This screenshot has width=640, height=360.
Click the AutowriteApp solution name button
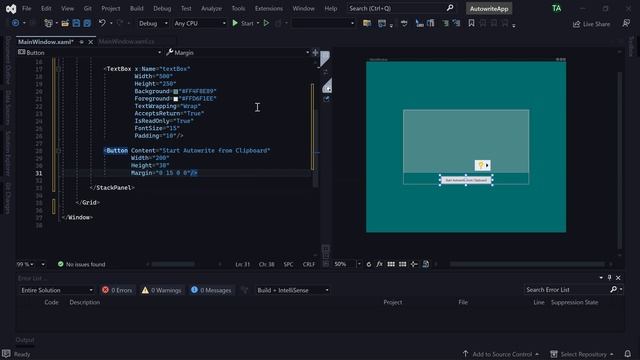pos(489,9)
